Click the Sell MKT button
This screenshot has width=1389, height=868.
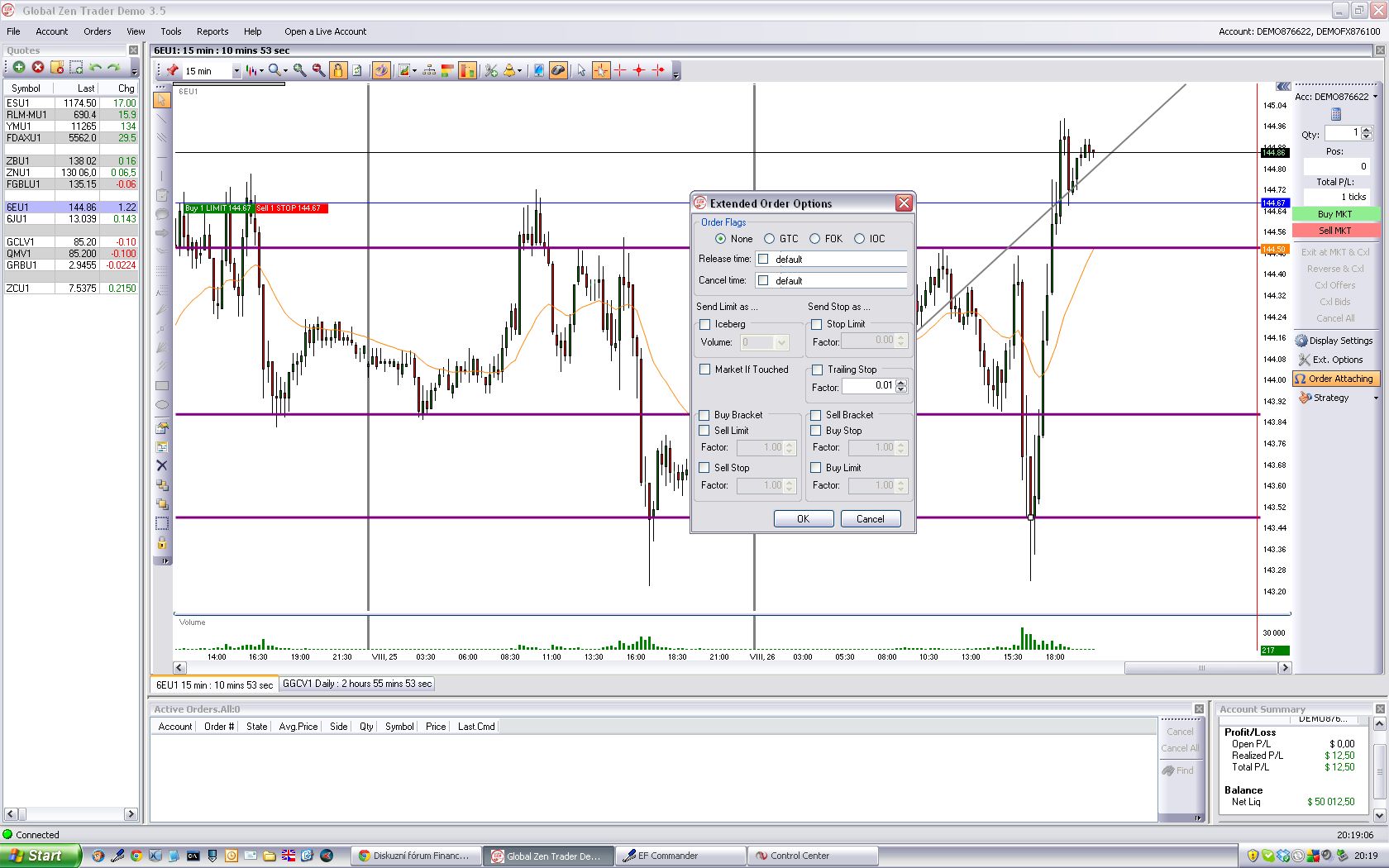click(1335, 231)
